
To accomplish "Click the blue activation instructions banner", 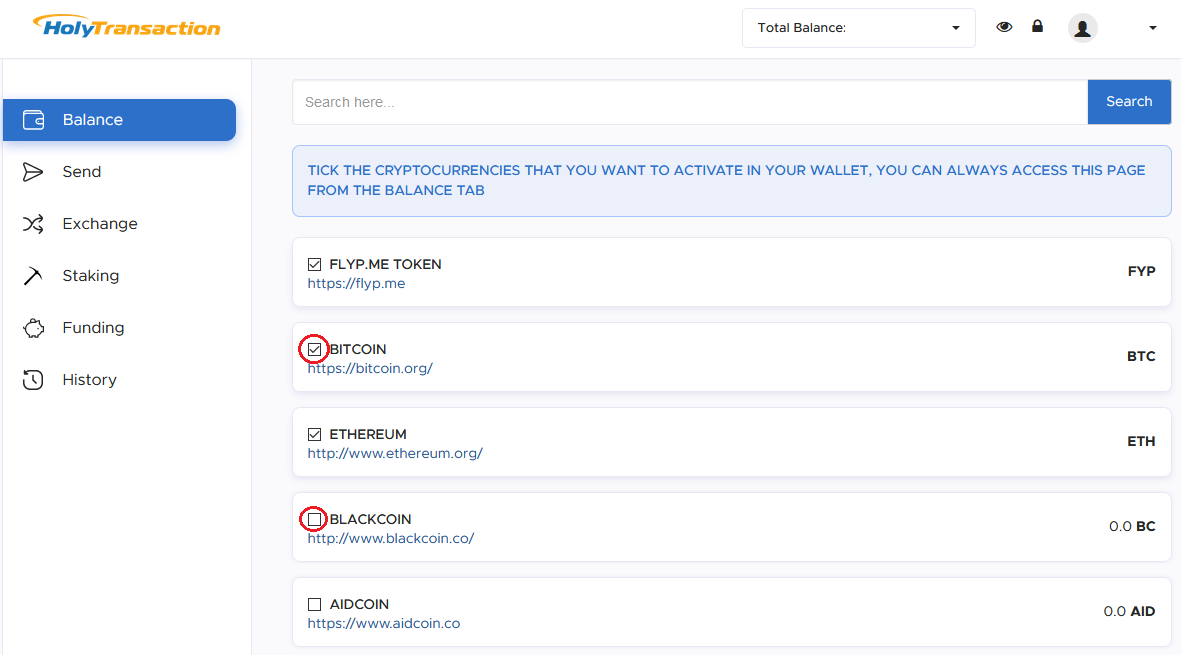I will click(x=731, y=181).
